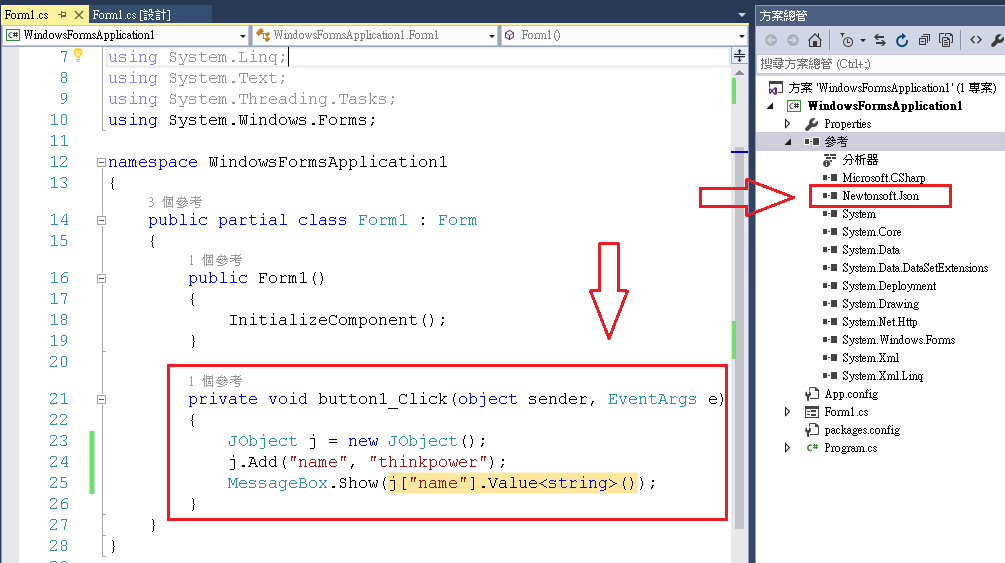Select the System.Windows.Forms reference
The height and width of the screenshot is (563, 1005).
[898, 339]
